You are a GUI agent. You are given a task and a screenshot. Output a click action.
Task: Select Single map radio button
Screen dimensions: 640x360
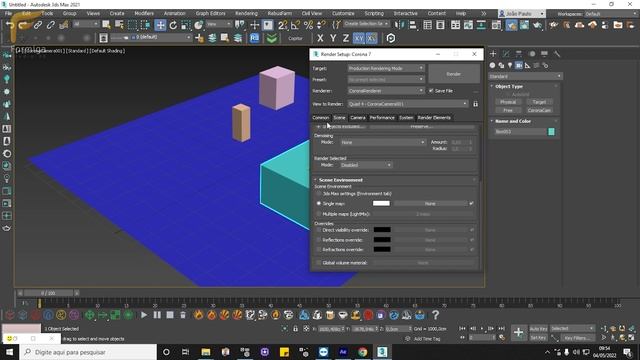pos(319,203)
